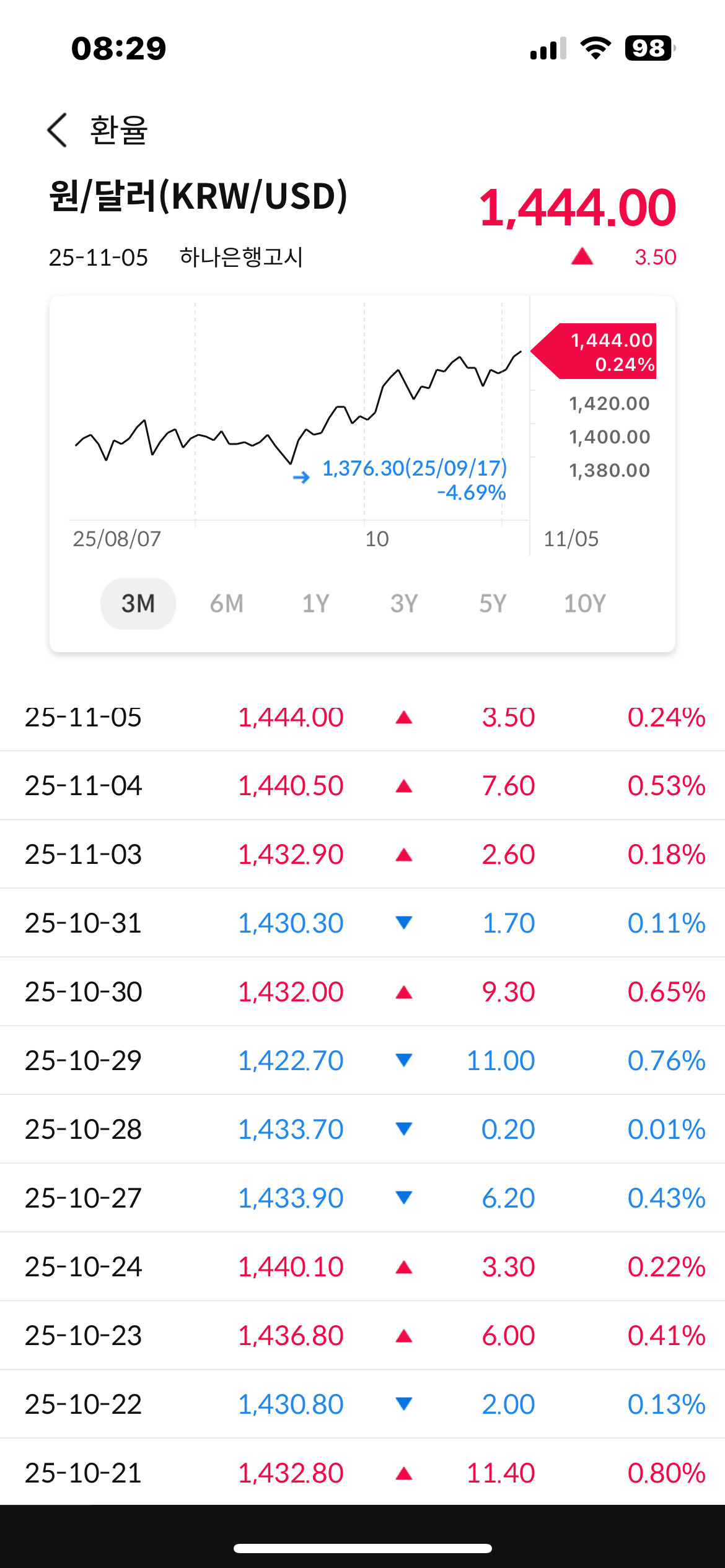Tap the red up triangle in header
Viewport: 725px width, 1568px height.
click(x=582, y=256)
